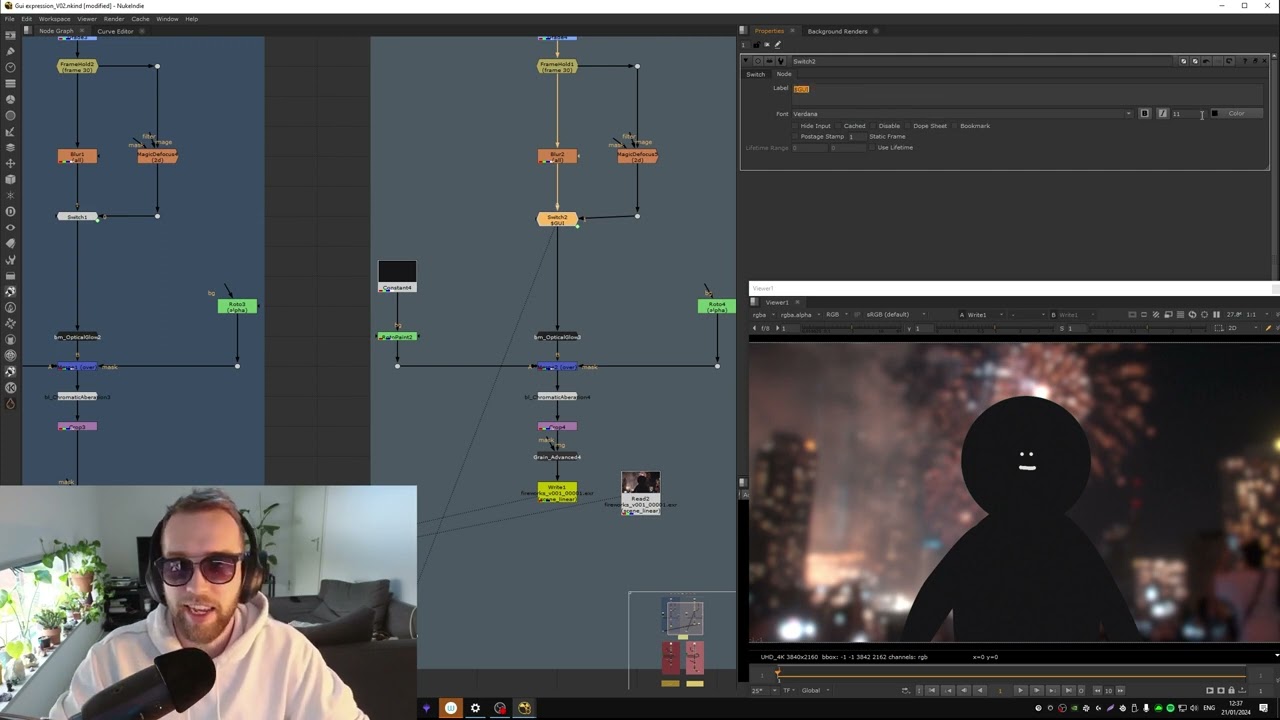This screenshot has width=1280, height=720.
Task: Toggle the Disable checkbox
Action: point(874,126)
